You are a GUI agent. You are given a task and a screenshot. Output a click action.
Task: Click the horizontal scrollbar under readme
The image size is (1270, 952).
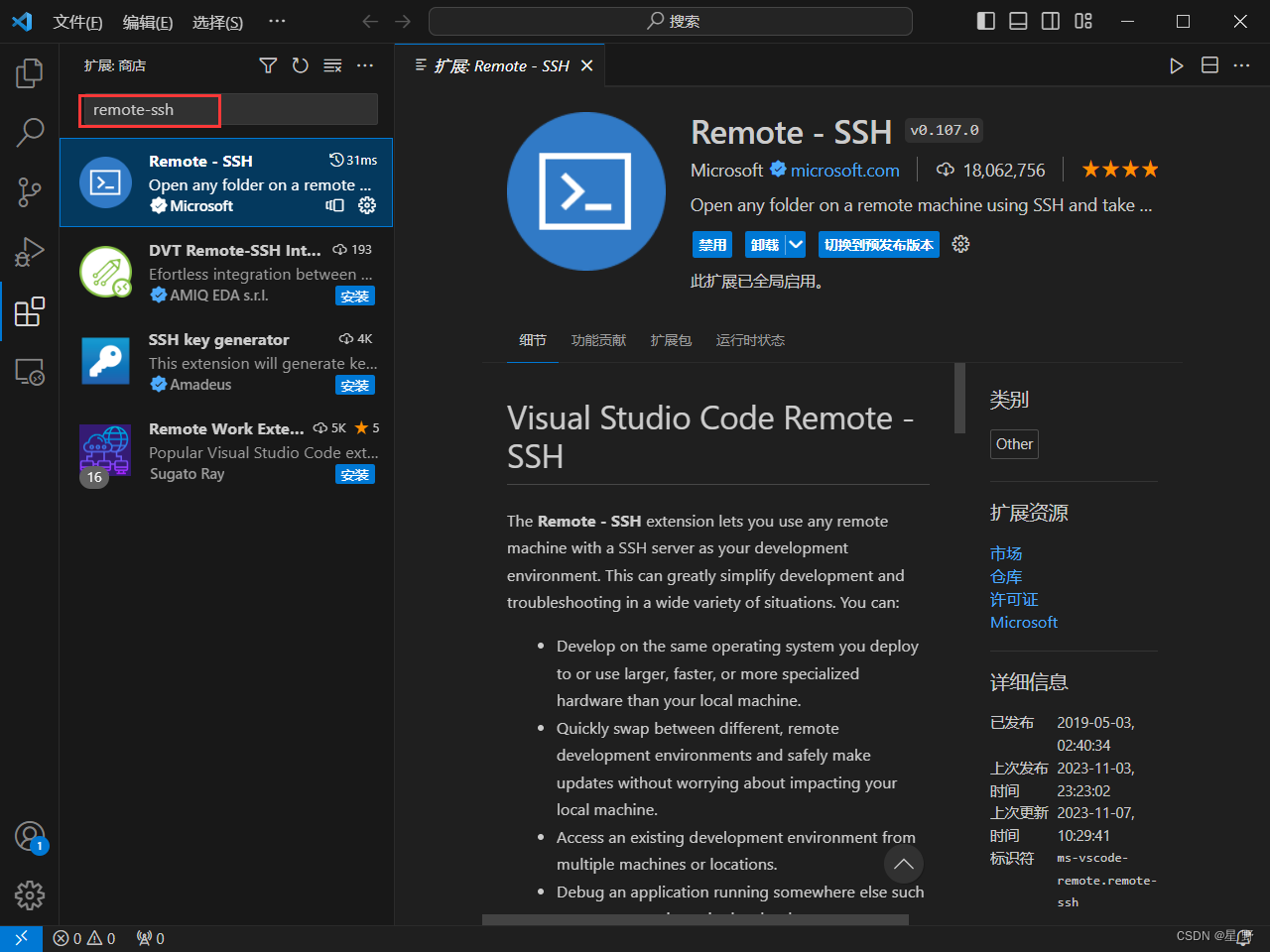pyautogui.click(x=696, y=919)
